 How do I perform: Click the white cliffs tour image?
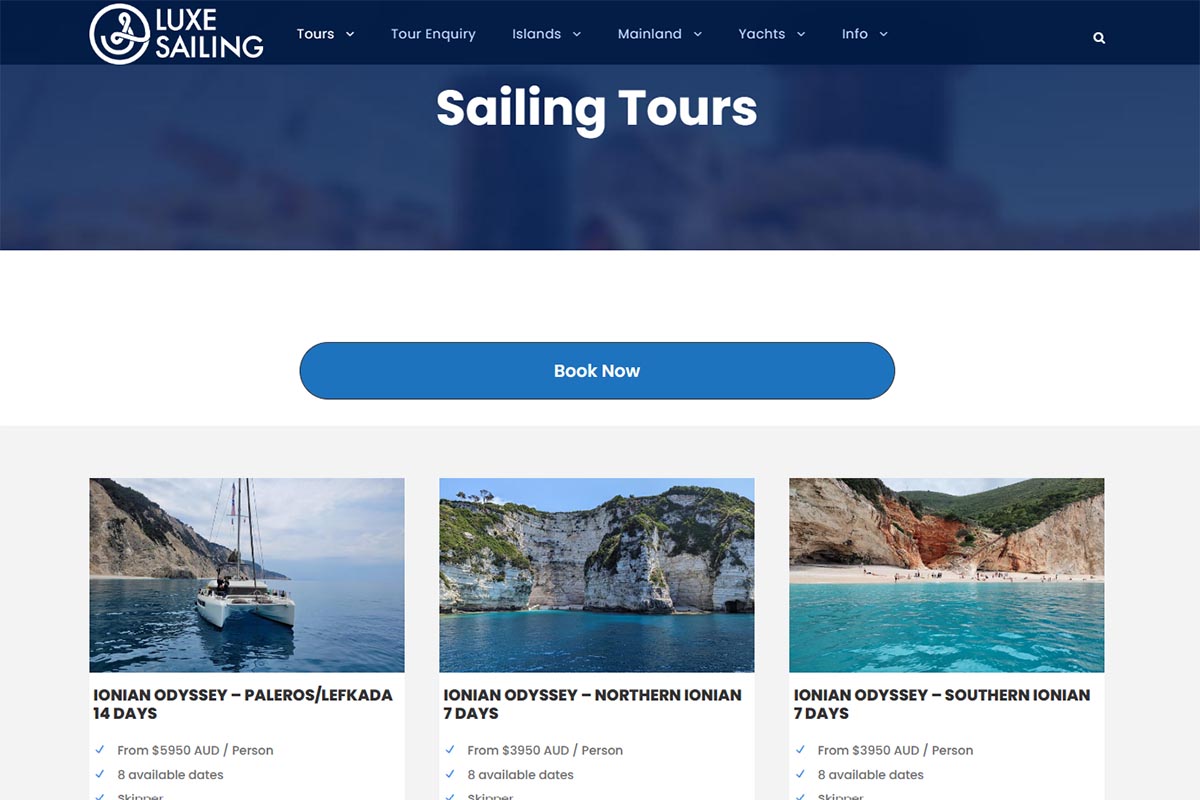(597, 575)
